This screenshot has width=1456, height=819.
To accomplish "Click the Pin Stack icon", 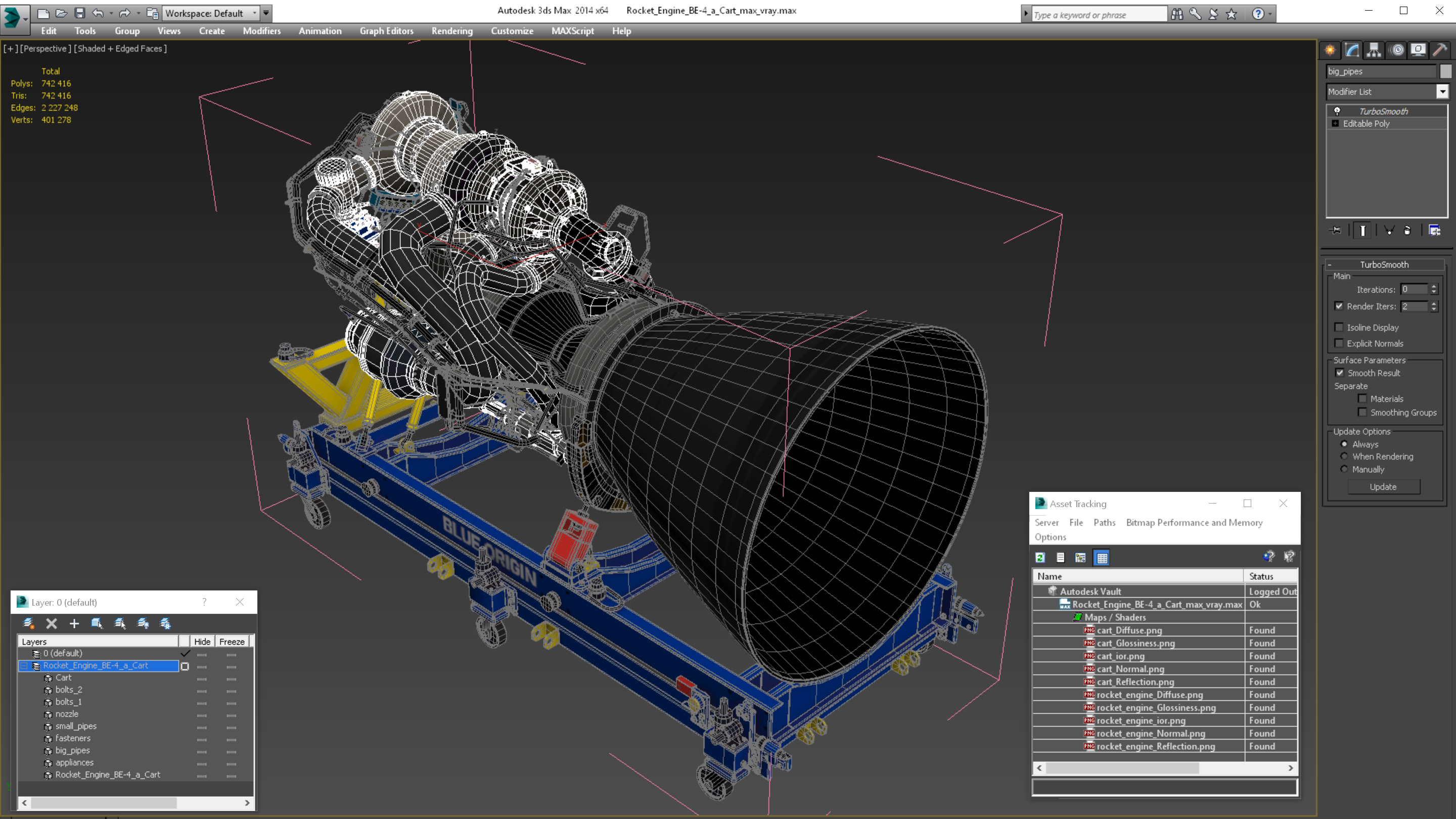I will coord(1336,230).
